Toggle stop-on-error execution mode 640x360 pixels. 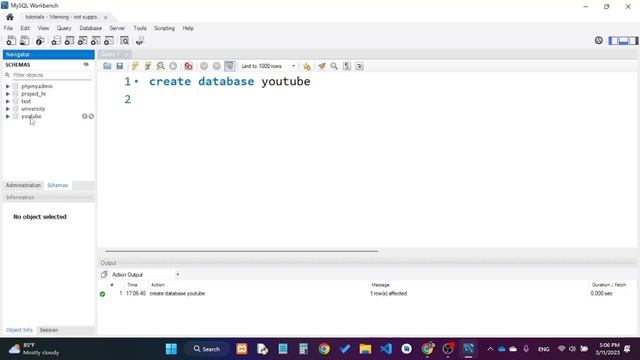(188, 66)
